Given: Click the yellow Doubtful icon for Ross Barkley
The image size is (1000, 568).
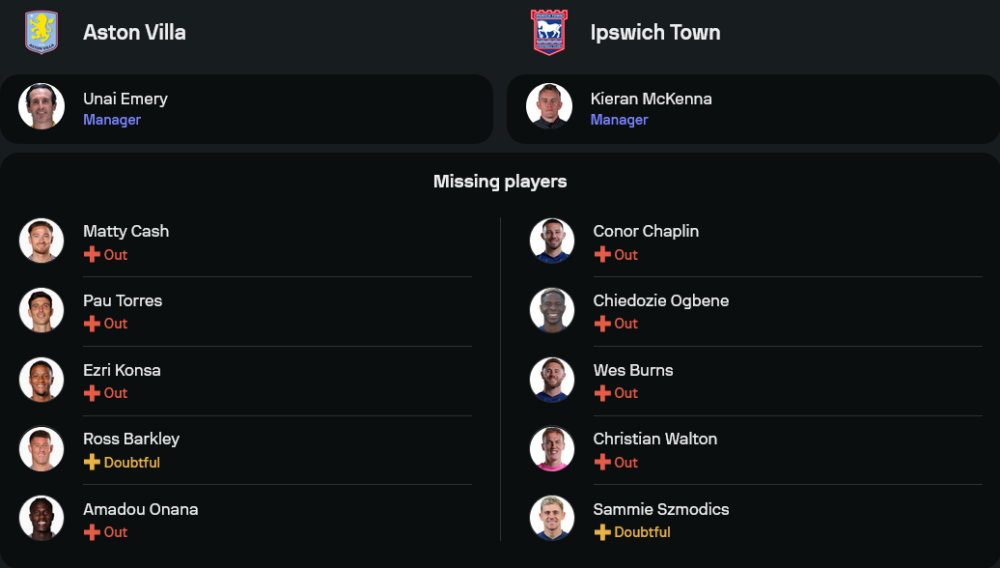Looking at the screenshot, I should (x=92, y=462).
